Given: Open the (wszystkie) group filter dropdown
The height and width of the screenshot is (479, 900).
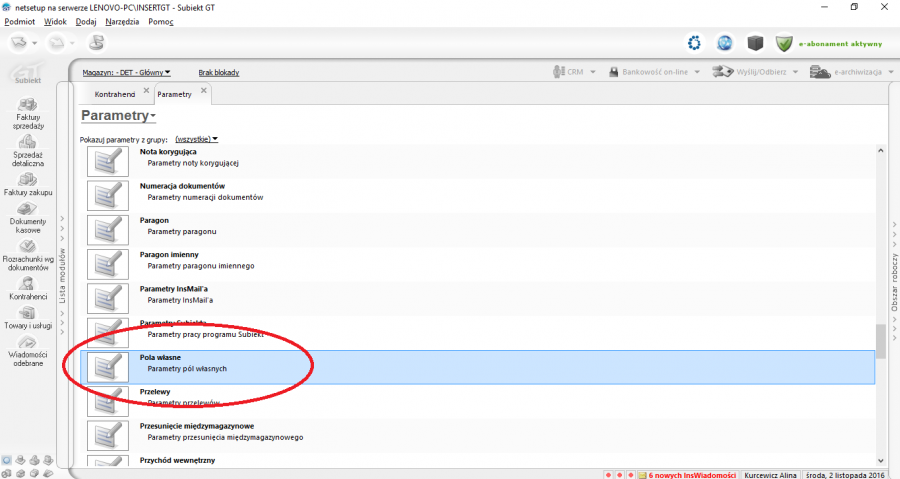Looking at the screenshot, I should pyautogui.click(x=196, y=139).
